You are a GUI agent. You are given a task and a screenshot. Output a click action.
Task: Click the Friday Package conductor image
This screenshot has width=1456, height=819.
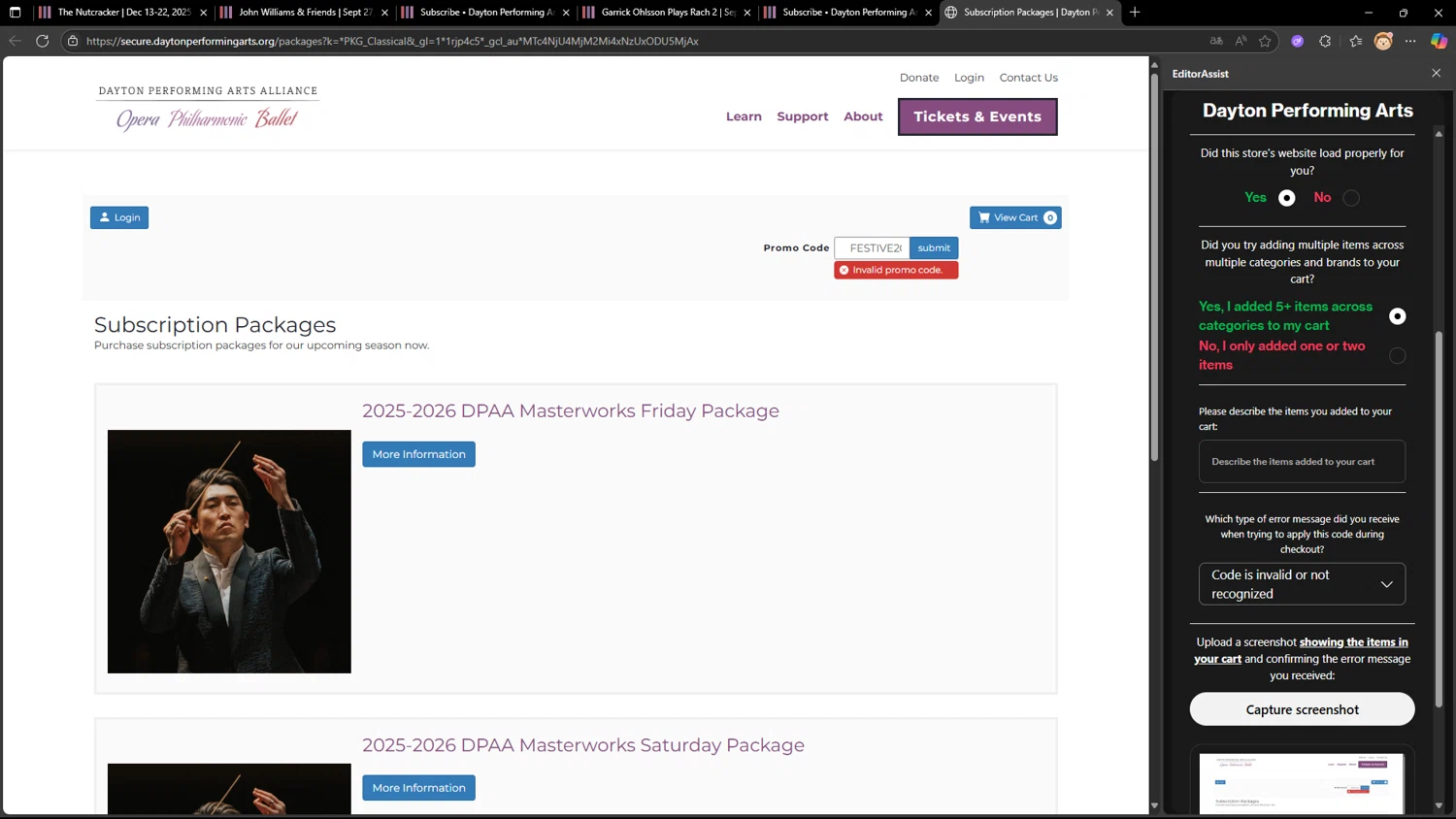tap(229, 551)
